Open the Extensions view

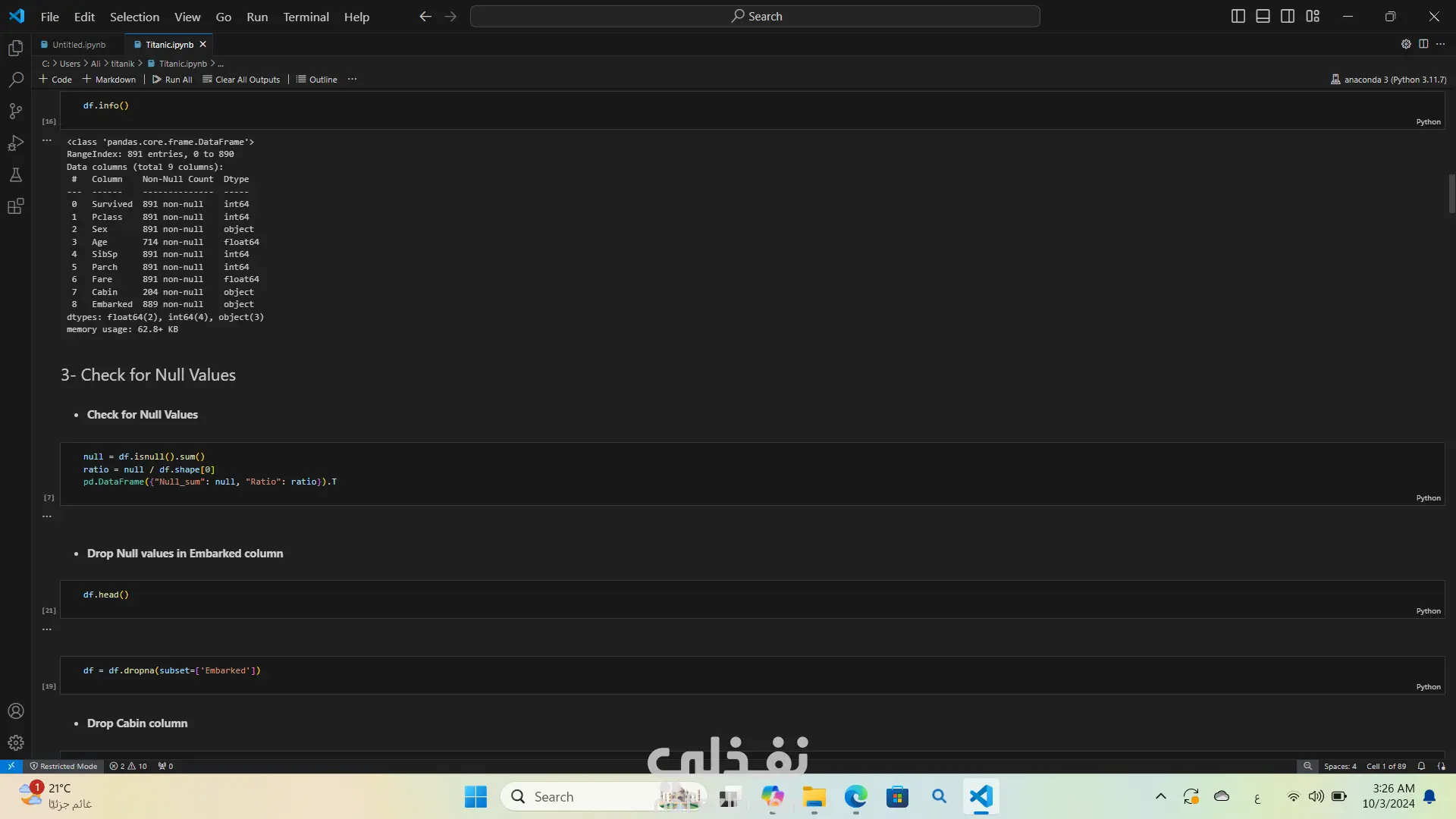point(16,206)
